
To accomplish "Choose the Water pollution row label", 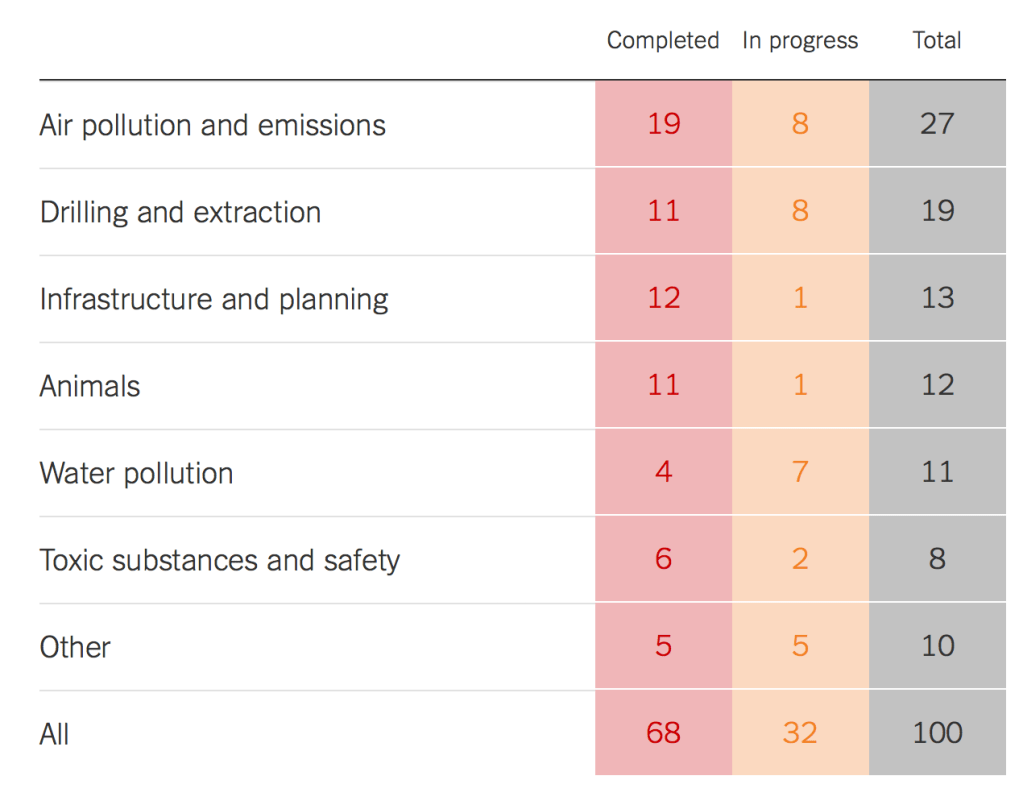I will click(136, 473).
